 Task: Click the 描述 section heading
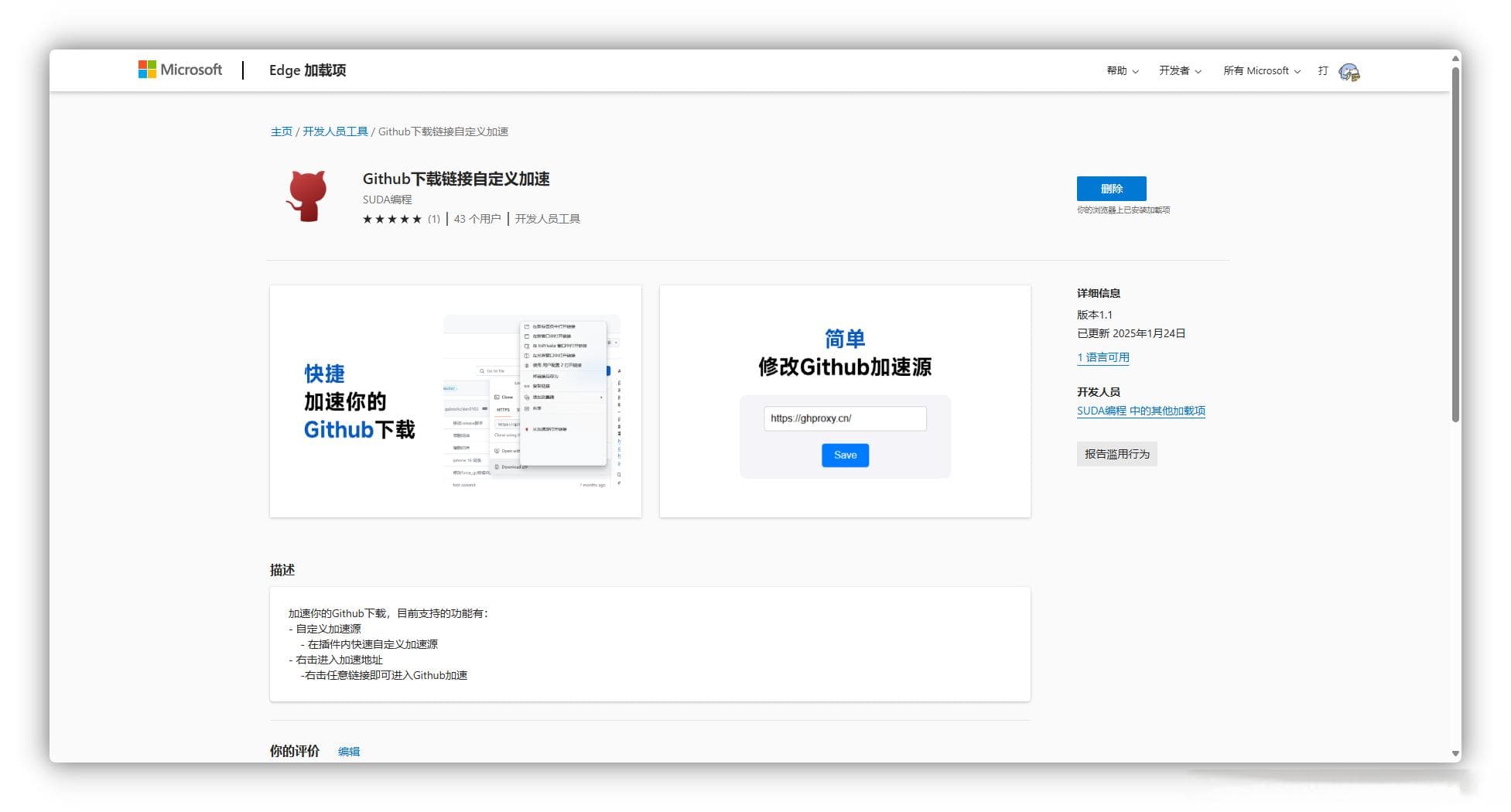[x=282, y=570]
